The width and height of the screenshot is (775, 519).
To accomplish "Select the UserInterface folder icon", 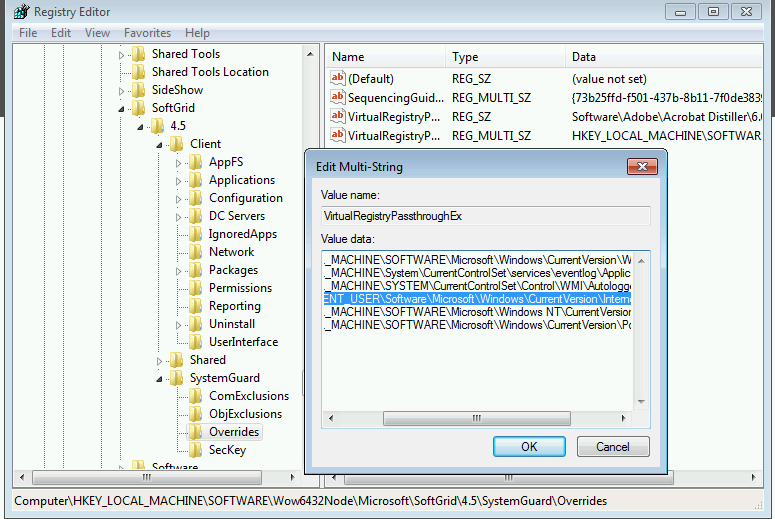I will point(195,342).
